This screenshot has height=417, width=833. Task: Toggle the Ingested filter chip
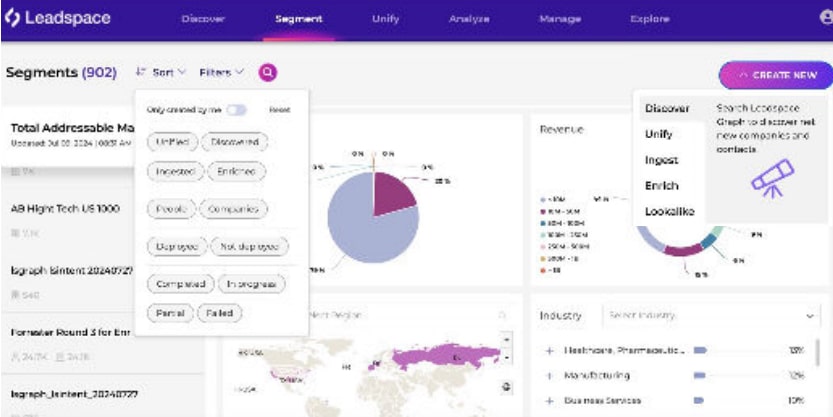point(175,172)
